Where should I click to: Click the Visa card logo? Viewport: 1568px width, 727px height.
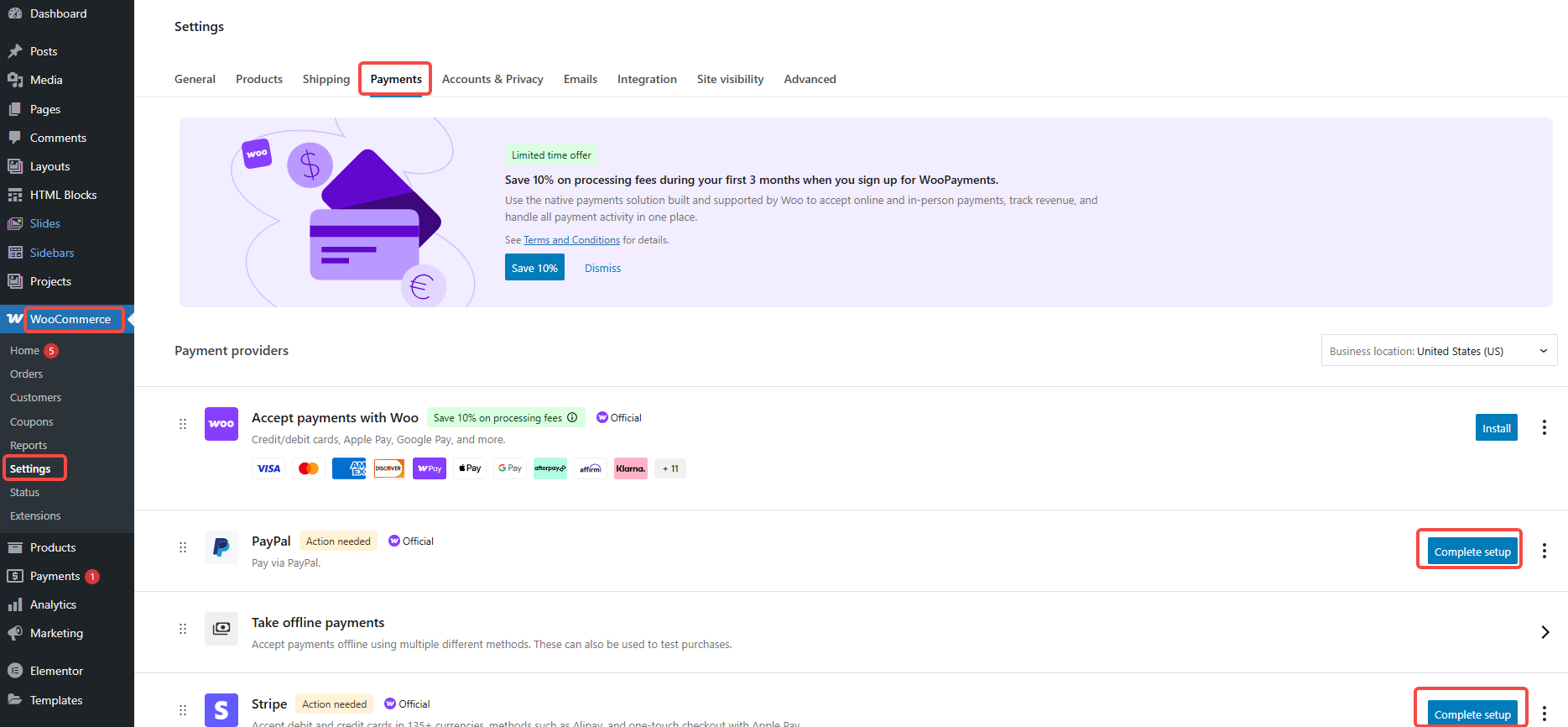pyautogui.click(x=268, y=468)
